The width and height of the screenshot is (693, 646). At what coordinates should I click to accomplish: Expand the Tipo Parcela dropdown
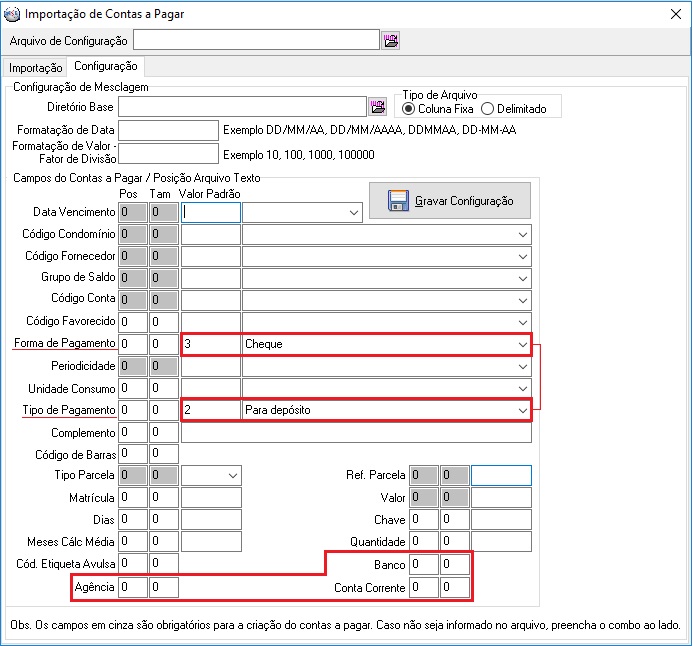(x=232, y=475)
